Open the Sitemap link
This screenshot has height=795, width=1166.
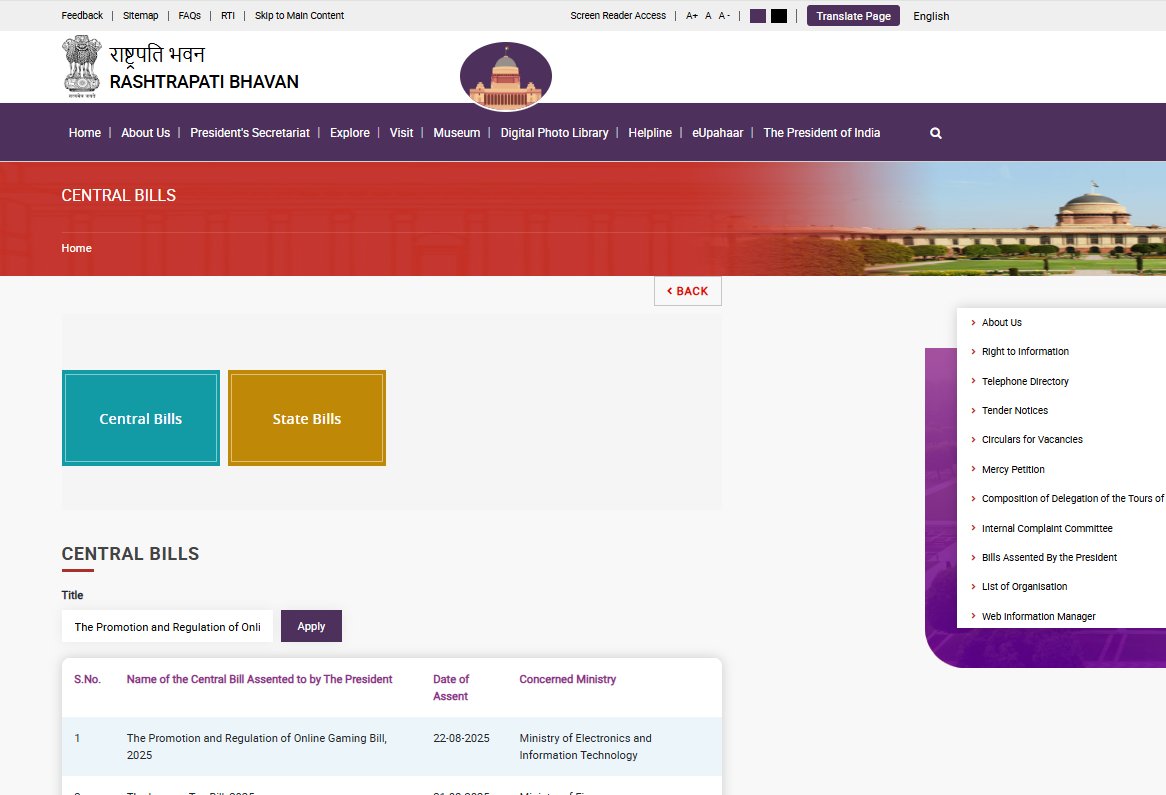pos(141,15)
